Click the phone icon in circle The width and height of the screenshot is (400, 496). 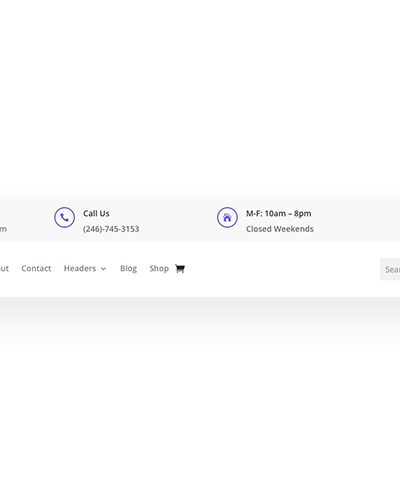click(64, 218)
